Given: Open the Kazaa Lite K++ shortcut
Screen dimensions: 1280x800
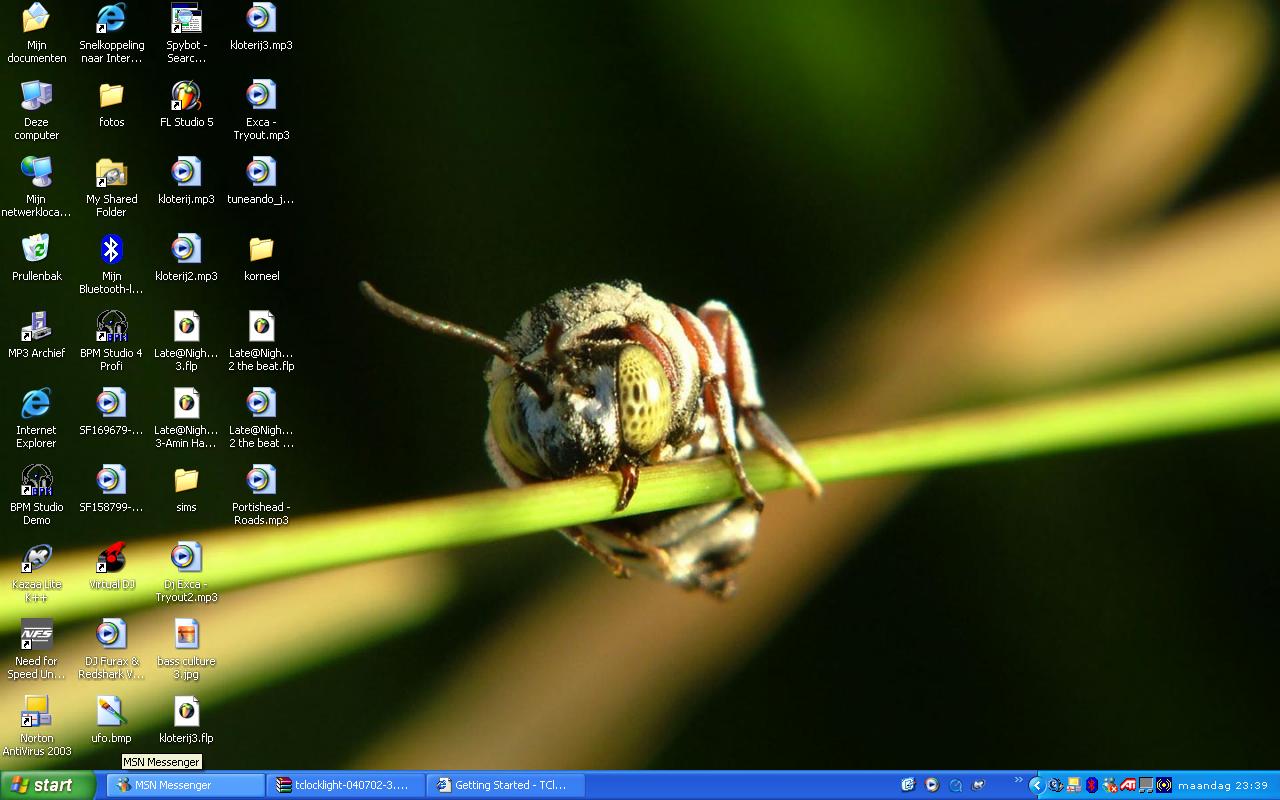Looking at the screenshot, I should [x=36, y=559].
